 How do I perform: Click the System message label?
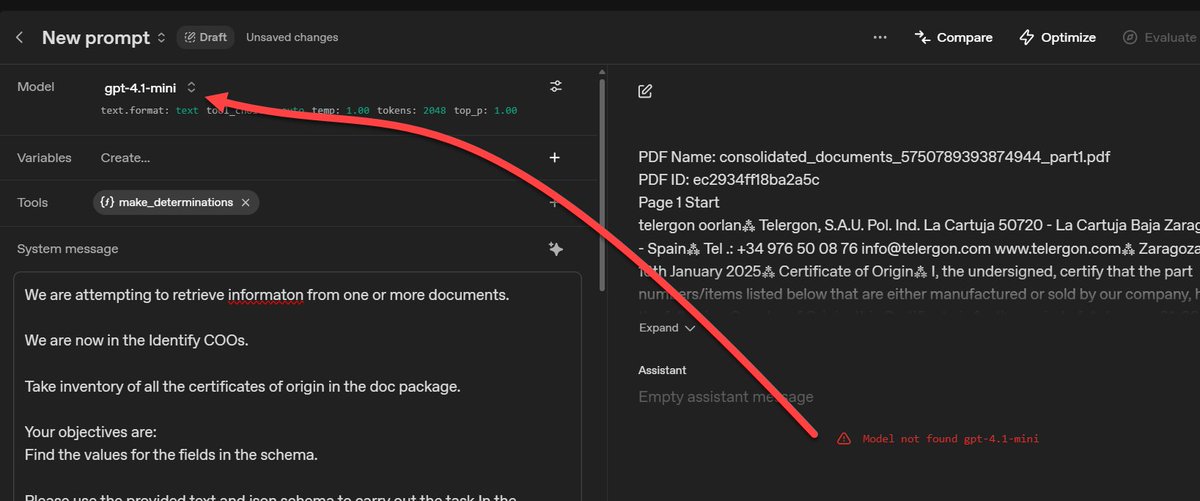coord(67,249)
